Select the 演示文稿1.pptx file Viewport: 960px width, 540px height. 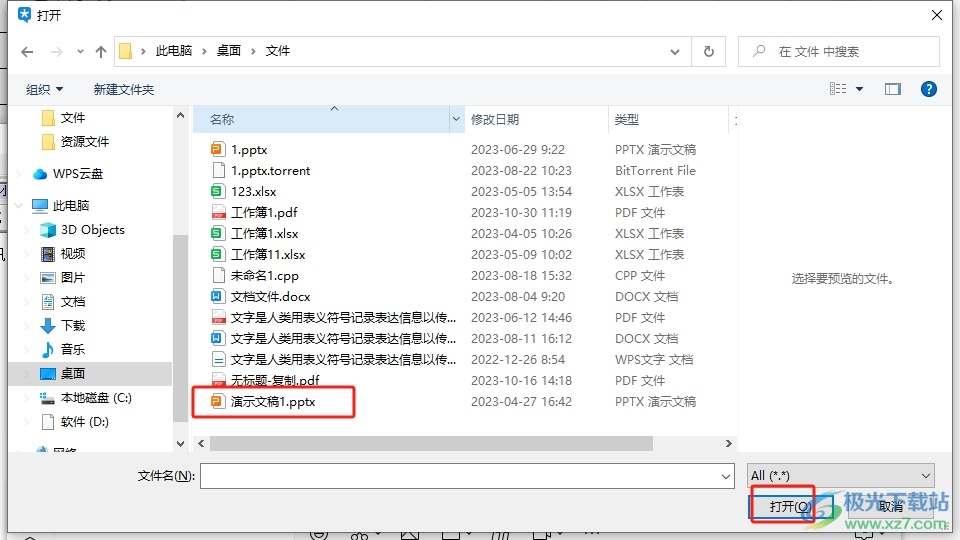(x=273, y=401)
